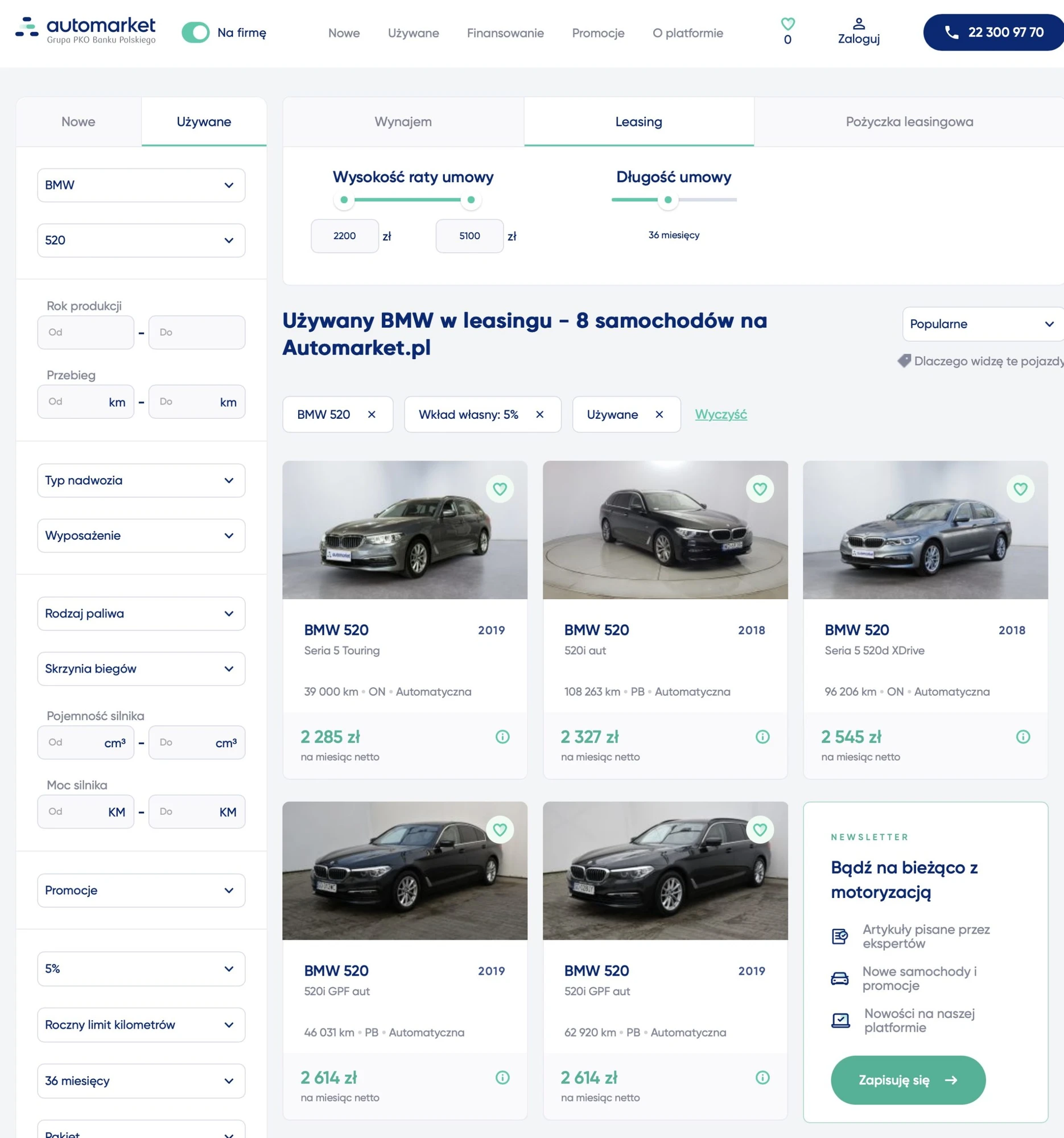Call phone number 22 300 97 70
This screenshot has height=1138, width=1064.
click(x=993, y=32)
